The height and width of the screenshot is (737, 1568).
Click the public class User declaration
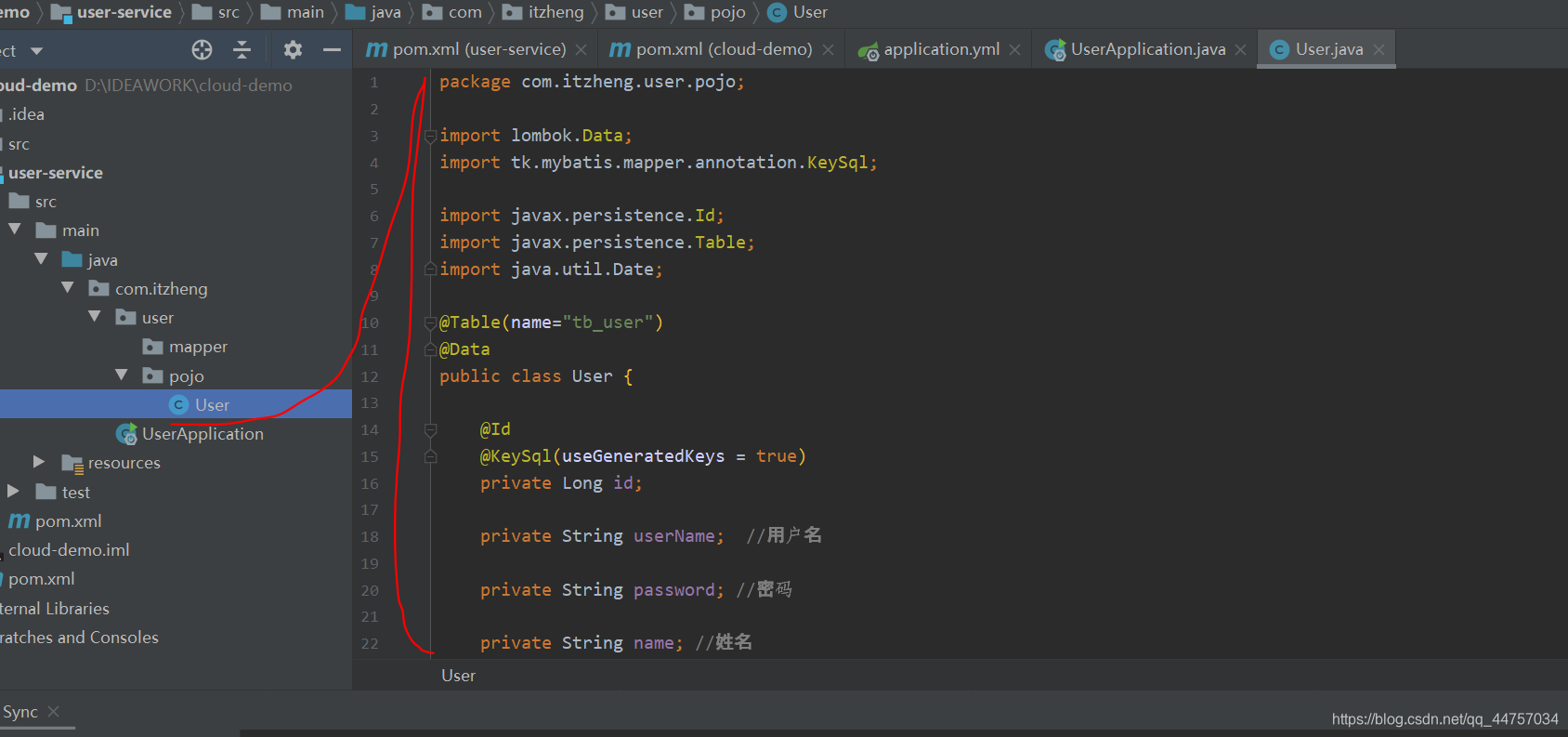coord(536,376)
